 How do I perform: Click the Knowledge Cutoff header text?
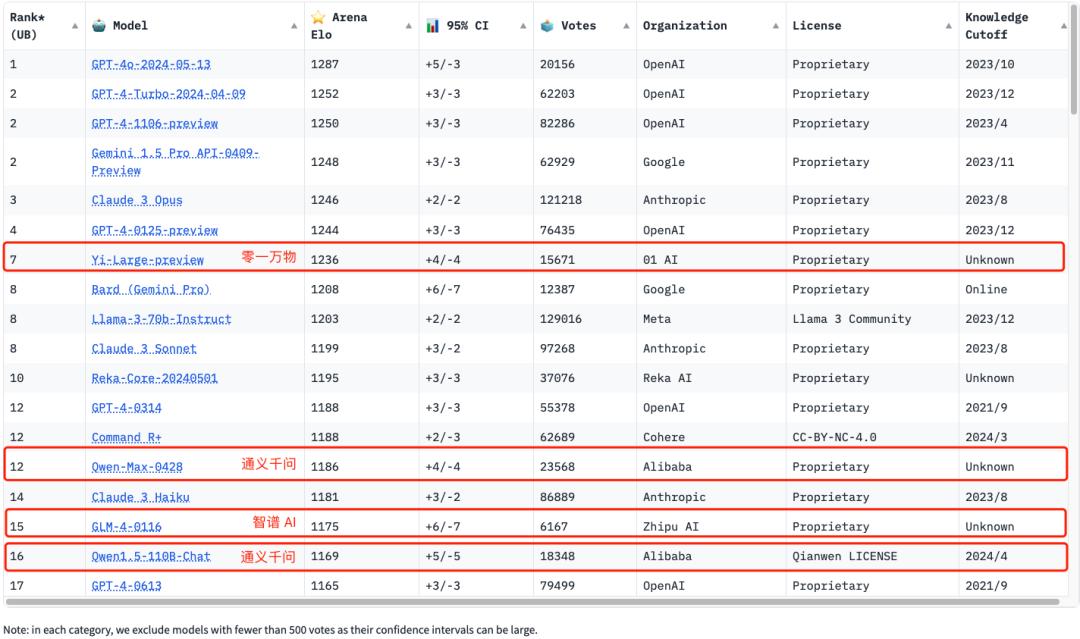(x=996, y=25)
